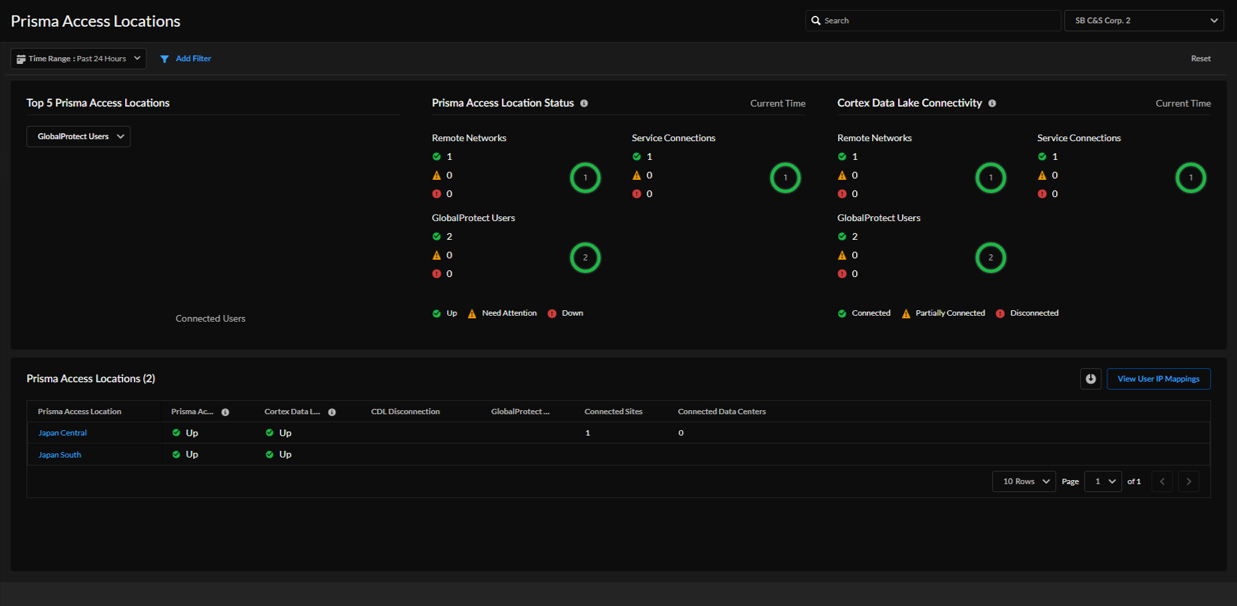Click the funnel icon beside Add Filter
Image resolution: width=1237 pixels, height=606 pixels.
point(165,59)
